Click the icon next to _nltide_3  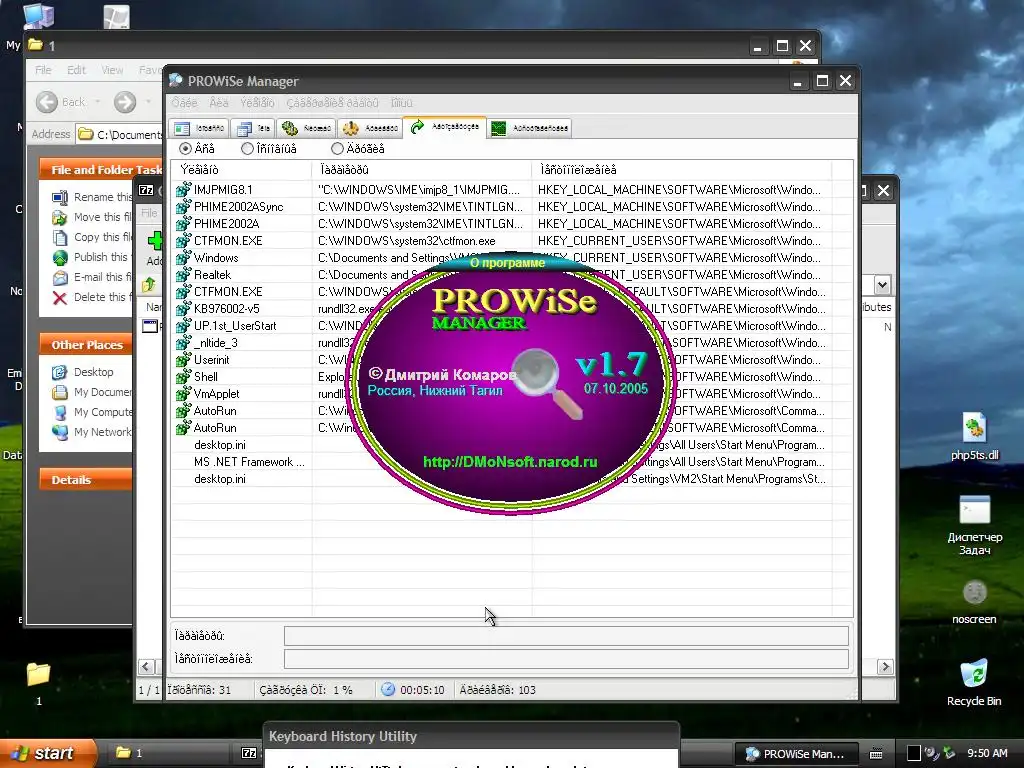(183, 343)
